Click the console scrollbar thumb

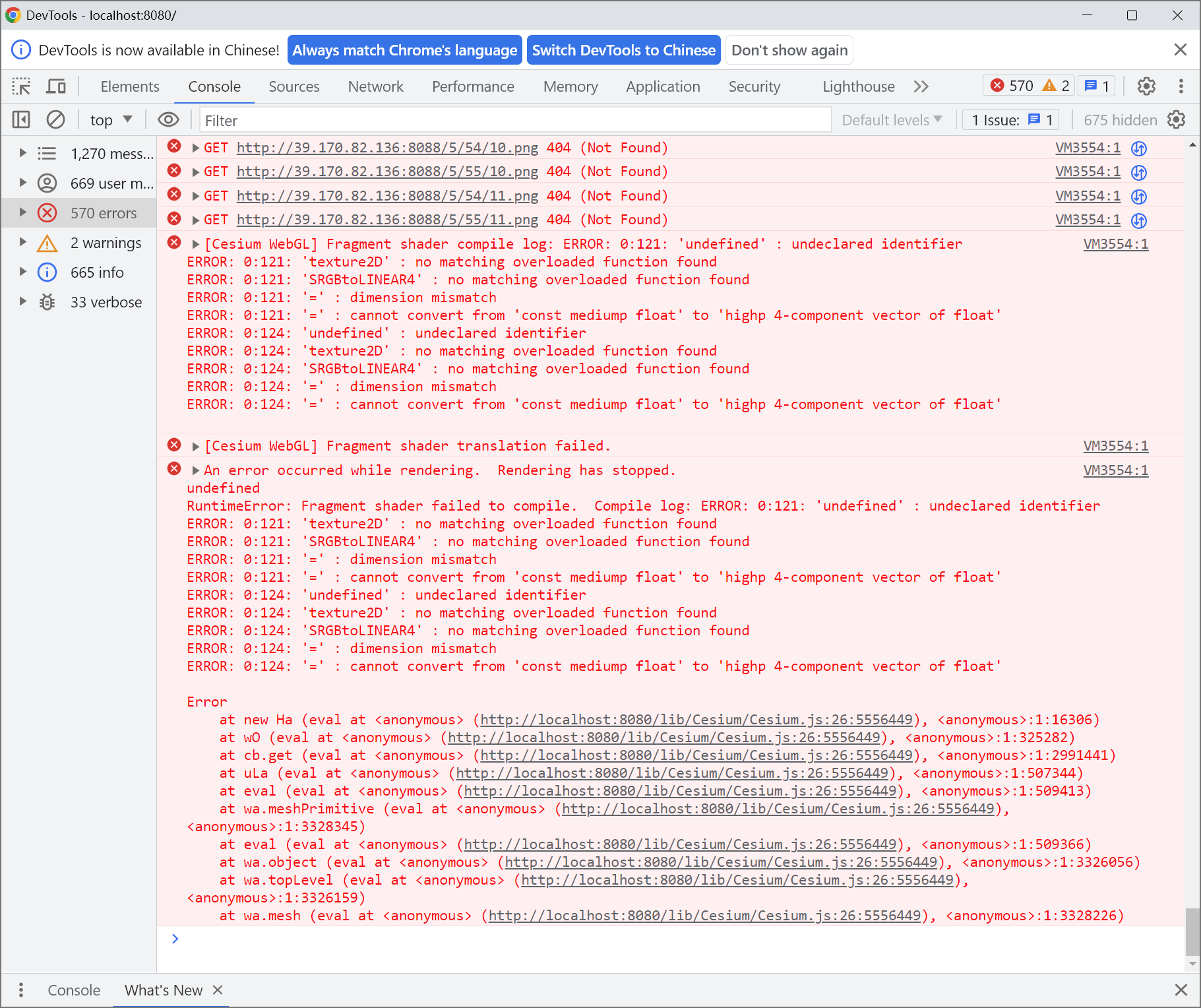[x=1192, y=931]
